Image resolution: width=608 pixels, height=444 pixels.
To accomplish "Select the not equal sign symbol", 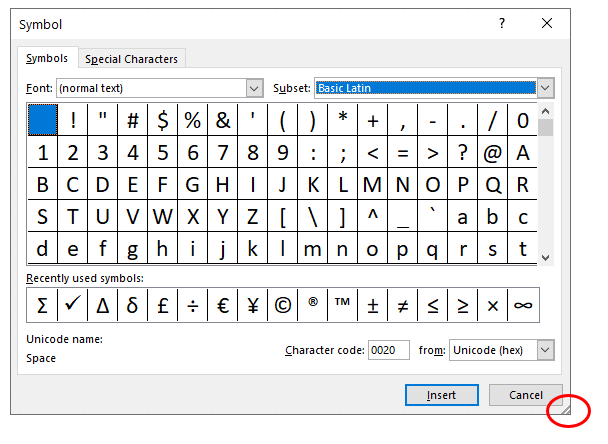I will [x=403, y=307].
